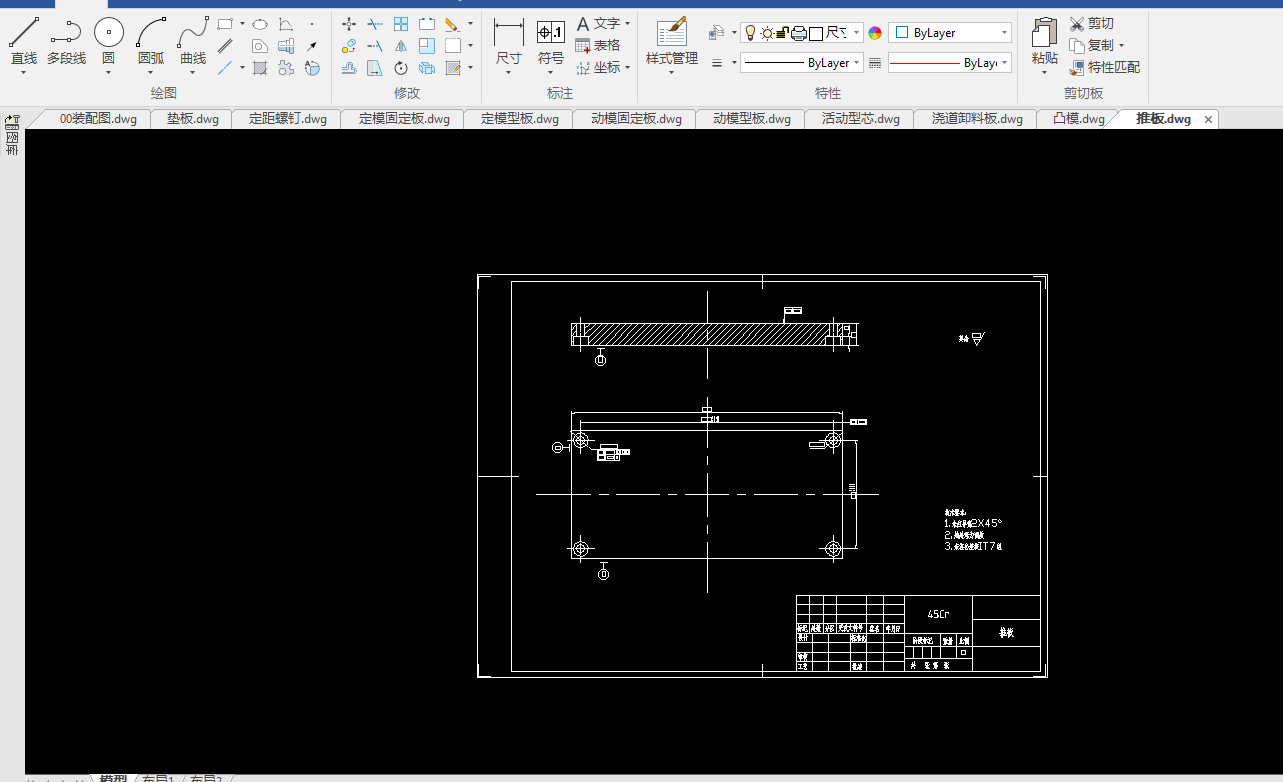
Task: Switch to the 动模型板.dwg tab
Action: pos(751,119)
